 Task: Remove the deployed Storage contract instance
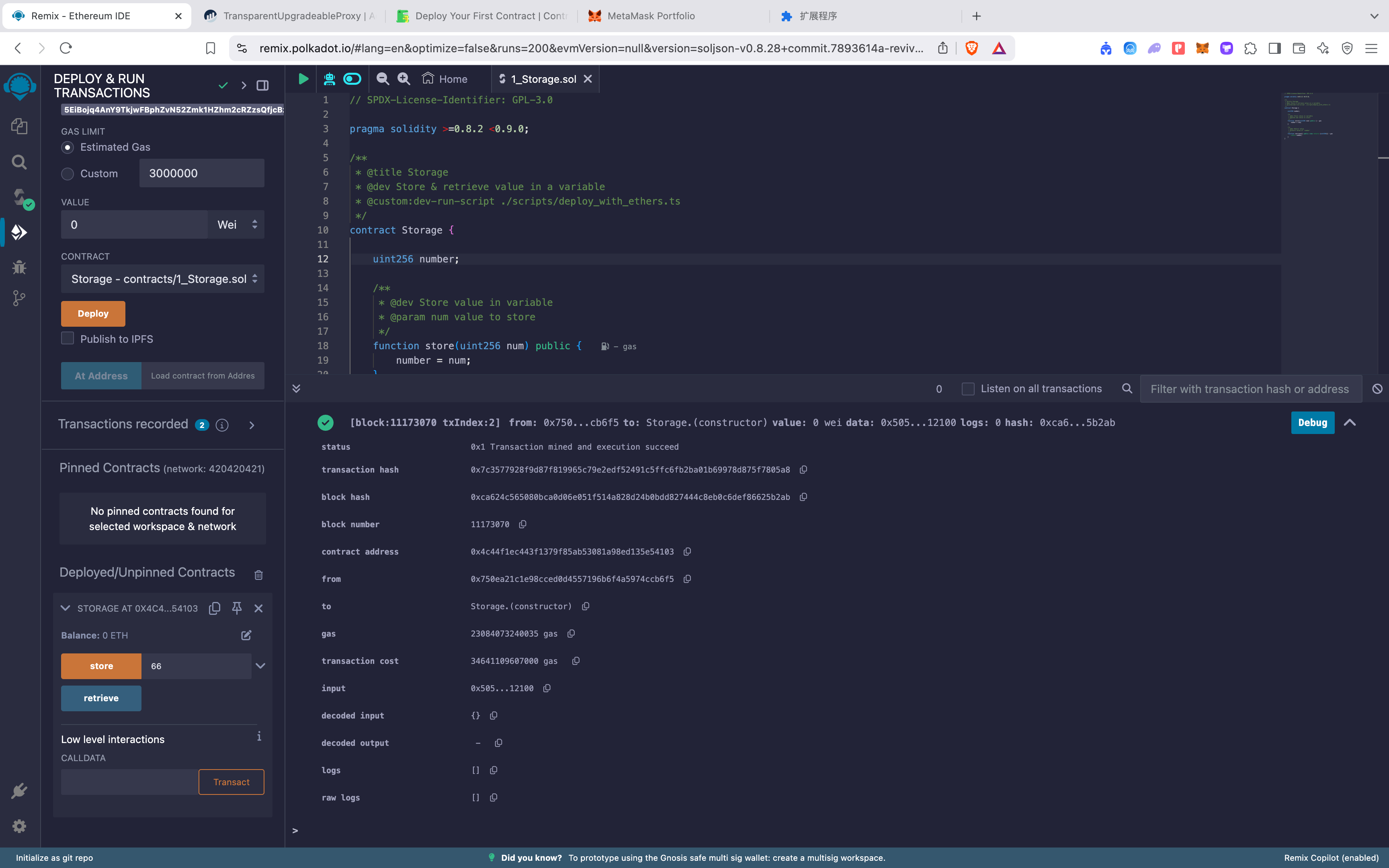point(258,608)
